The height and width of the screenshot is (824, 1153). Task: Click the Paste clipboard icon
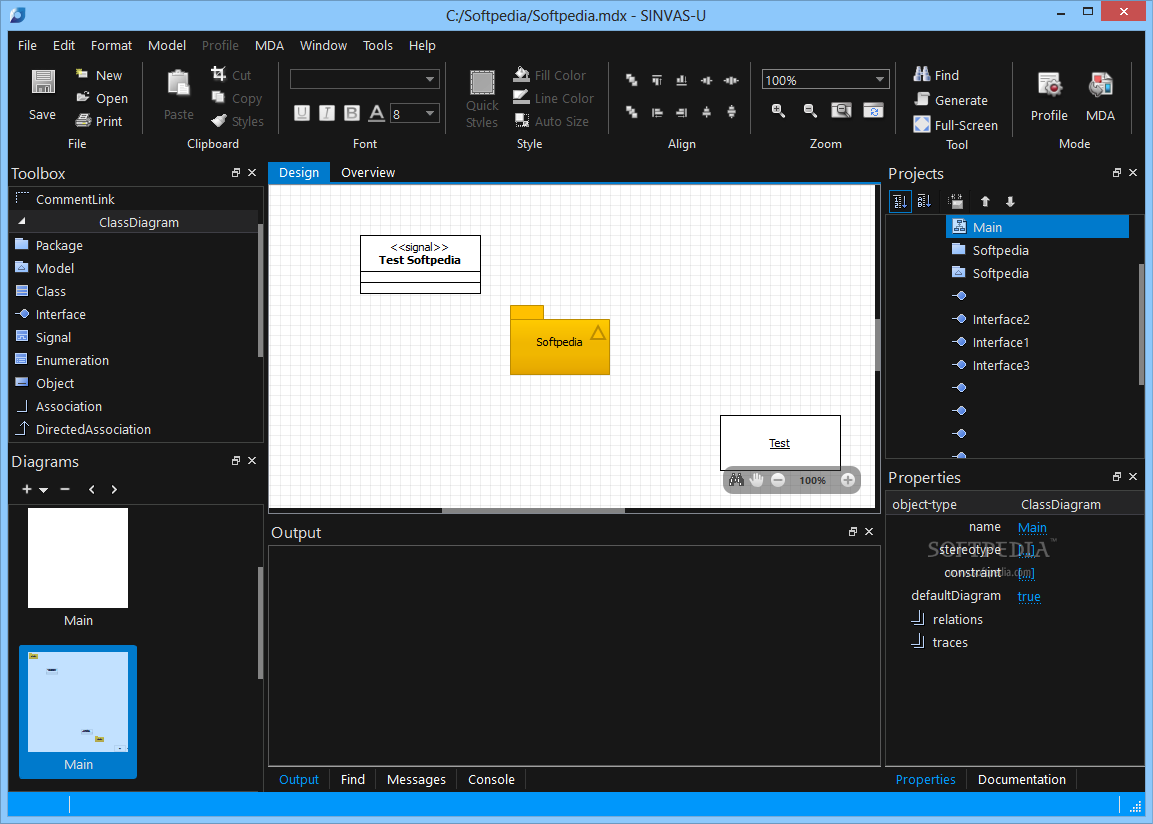179,84
